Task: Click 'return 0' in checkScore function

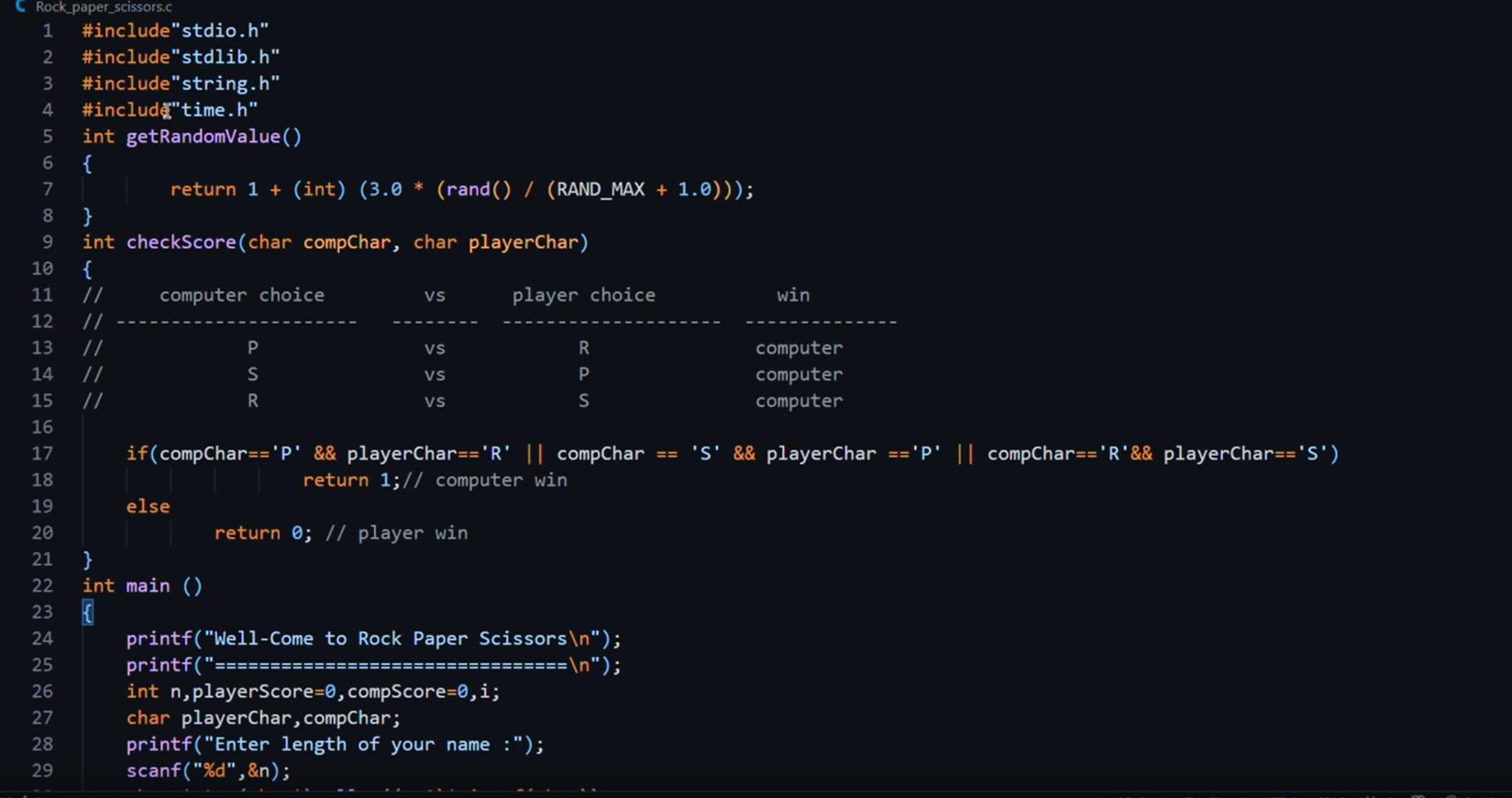Action: tap(262, 533)
